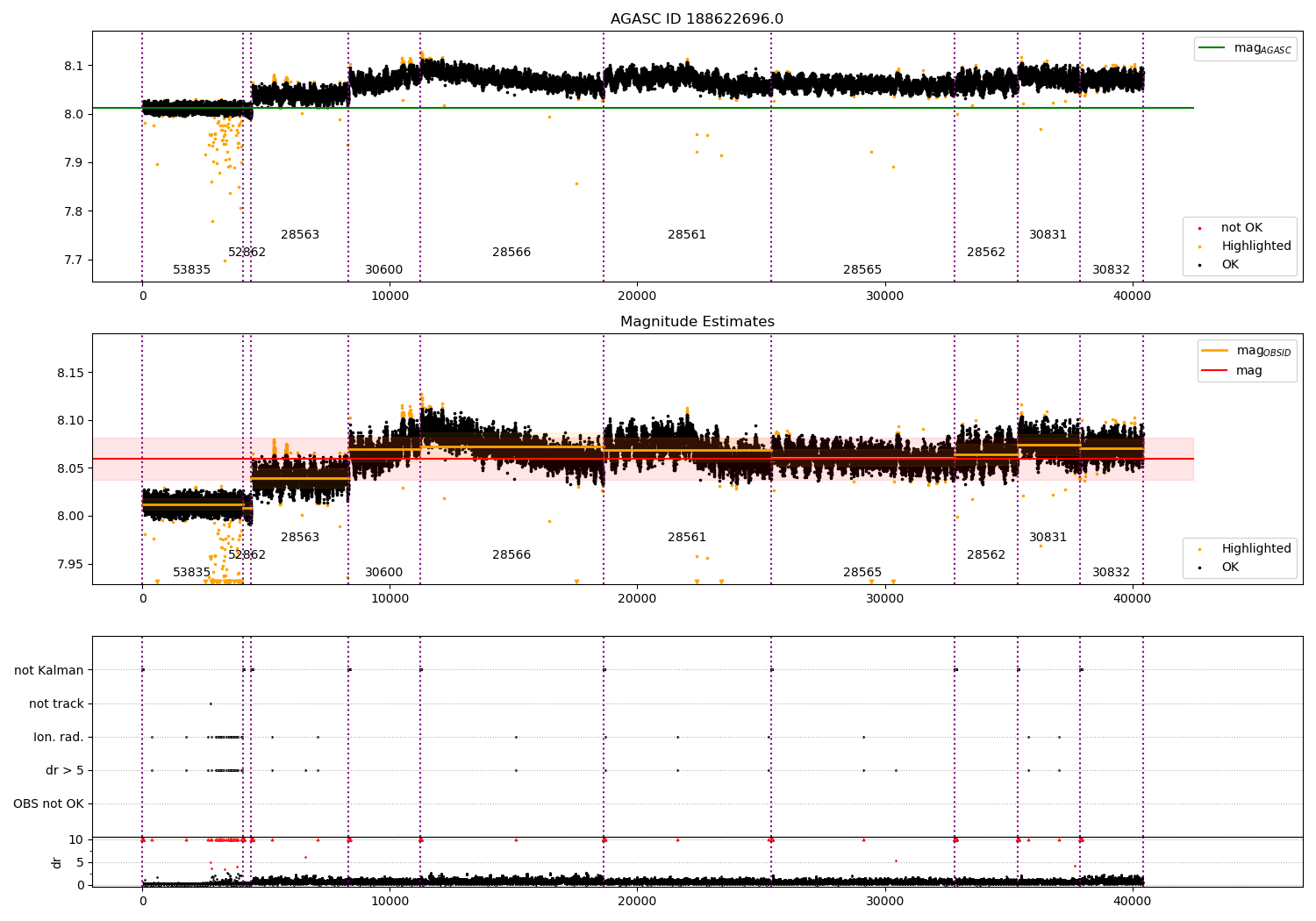
Task: Click the title 'AGASC ID 188622696.0'
Action: [697, 19]
